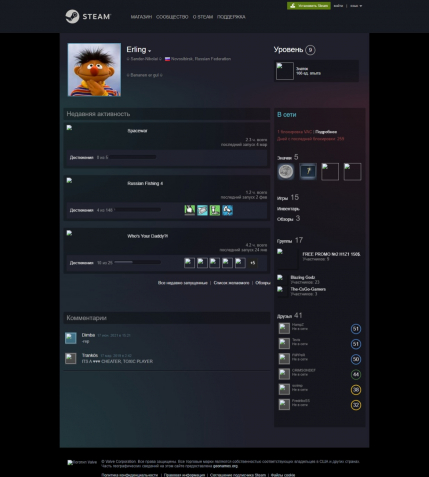Image resolution: width=429 pixels, height=477 pixels.
Task: Open the Blazing Godz group link
Action: (x=302, y=277)
